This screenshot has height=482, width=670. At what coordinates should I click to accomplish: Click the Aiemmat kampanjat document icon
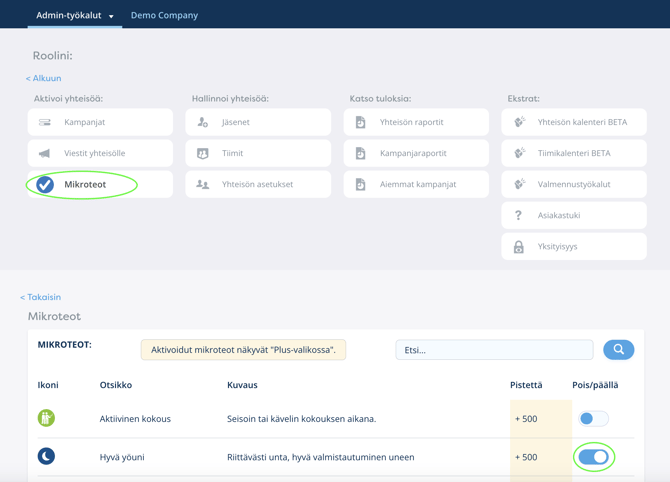tap(361, 185)
